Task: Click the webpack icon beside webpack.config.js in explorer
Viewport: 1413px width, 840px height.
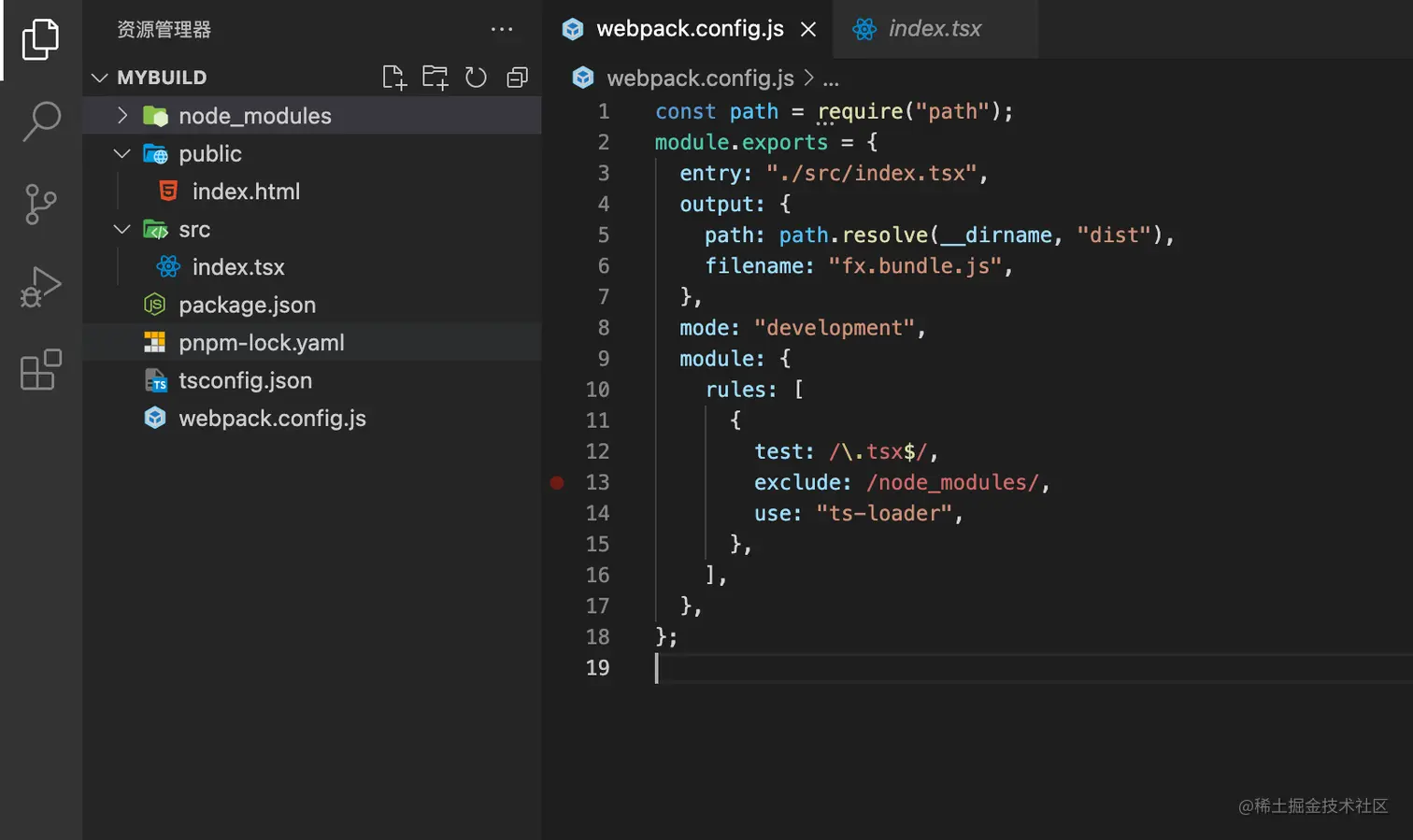Action: pos(155,419)
